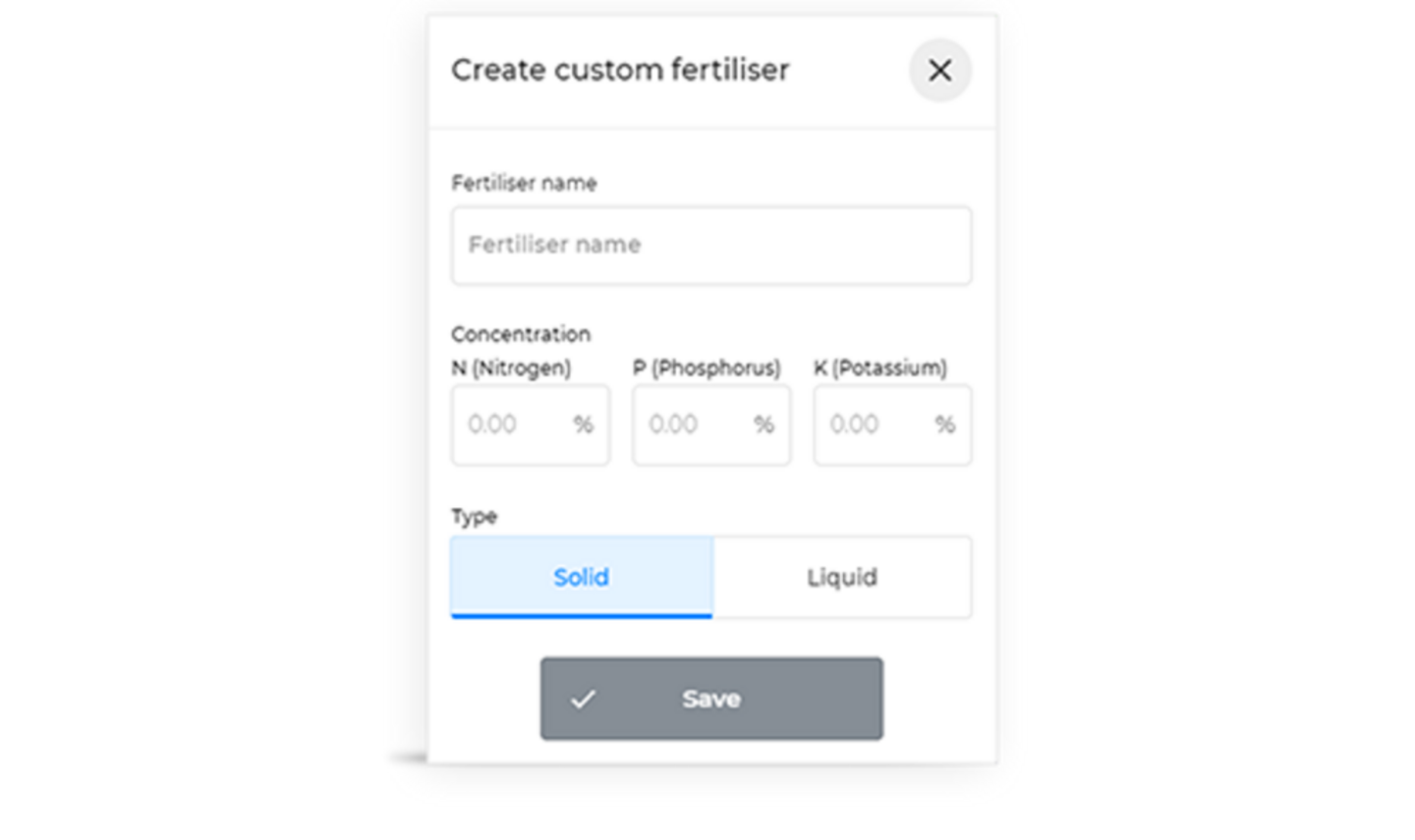Click the N (Nitrogen) label text
The image size is (1415, 840).
[511, 367]
